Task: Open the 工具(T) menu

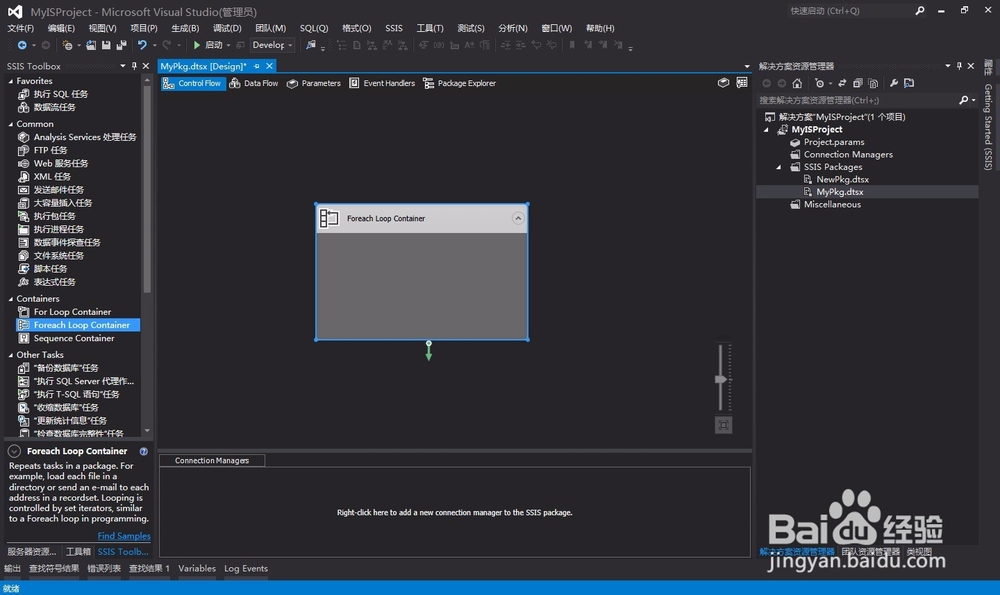Action: [430, 28]
